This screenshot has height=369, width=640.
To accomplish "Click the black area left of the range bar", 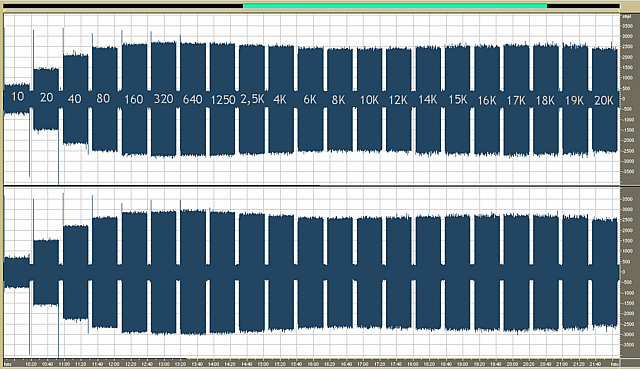I will click(x=123, y=6).
